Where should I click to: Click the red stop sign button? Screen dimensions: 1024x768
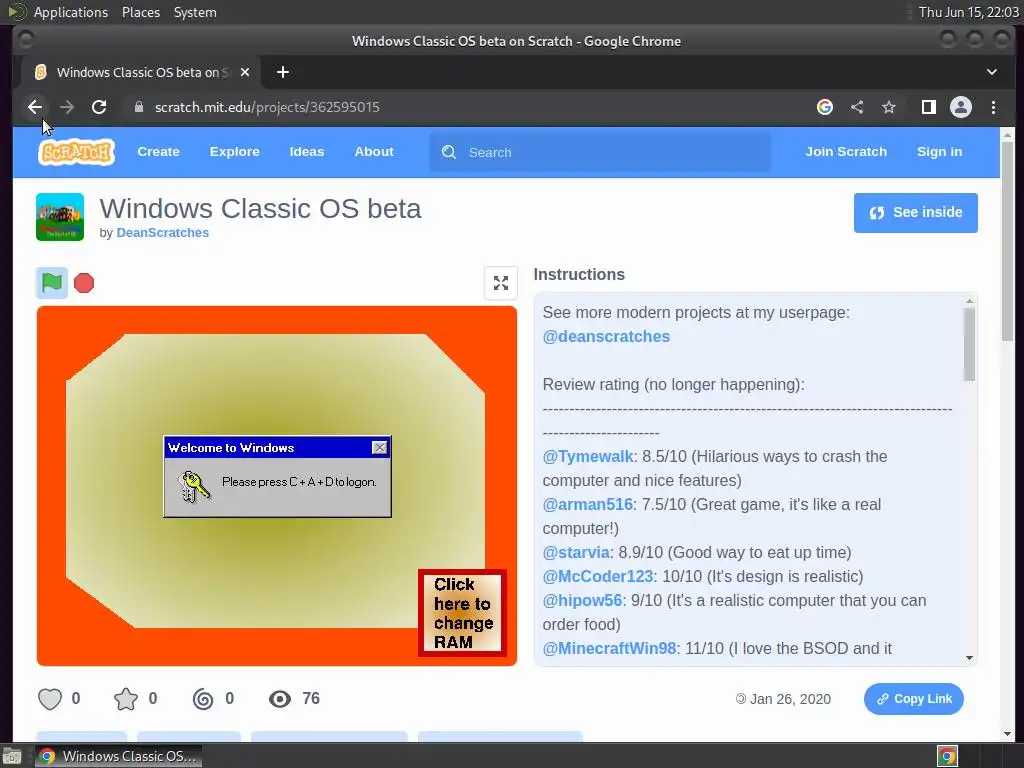pos(84,283)
